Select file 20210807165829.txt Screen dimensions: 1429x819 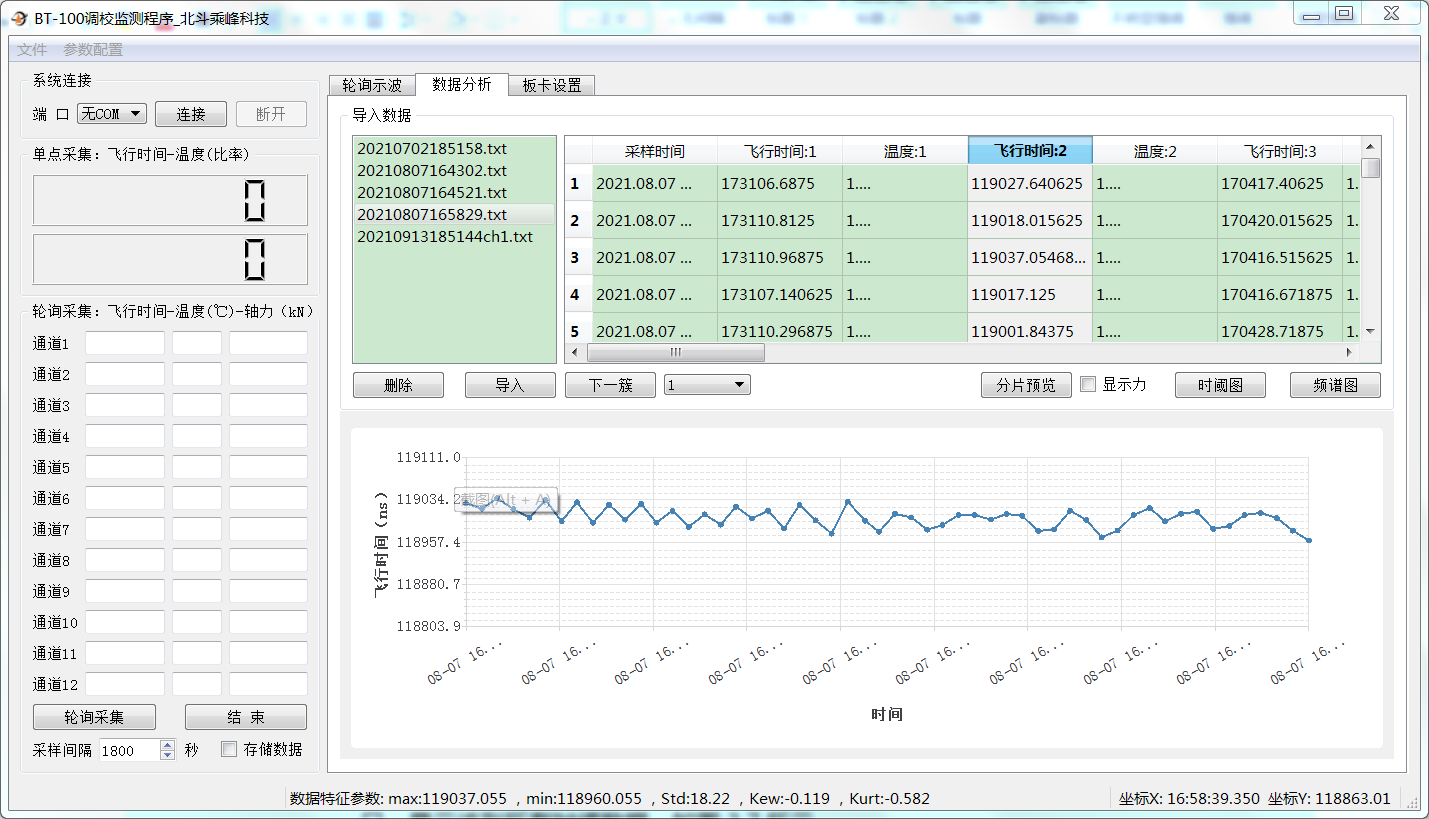[x=454, y=215]
